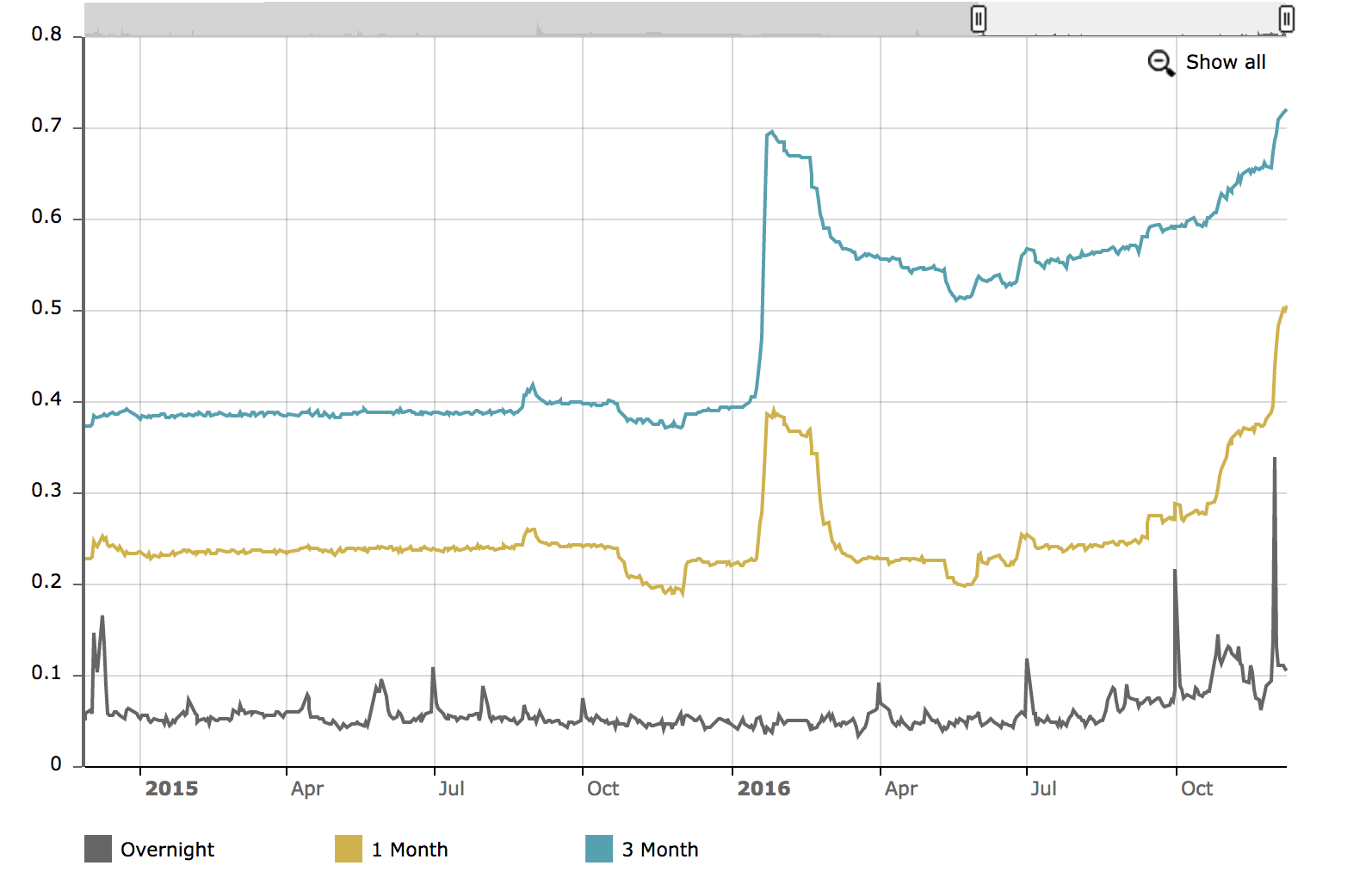Click the 2016 axis label
Viewport: 1372px width, 878px height.
coord(763,788)
